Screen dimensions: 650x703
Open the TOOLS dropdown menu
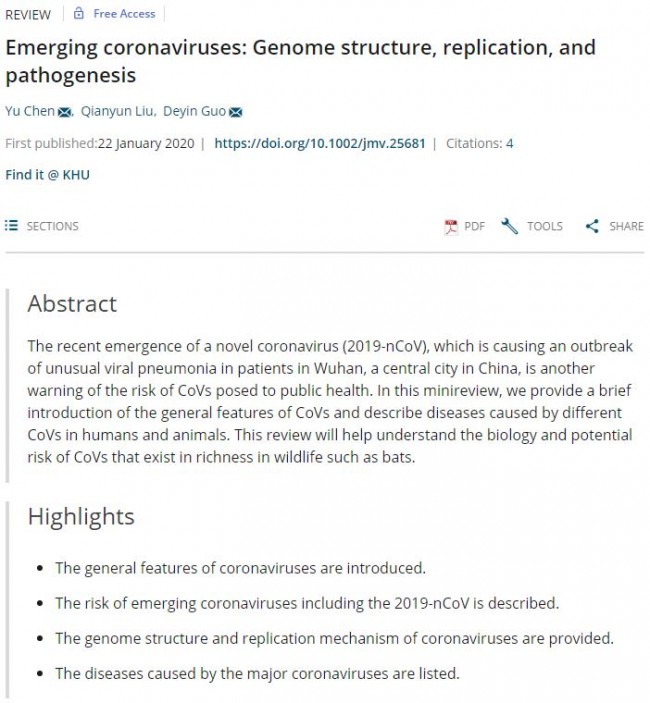[x=544, y=226]
